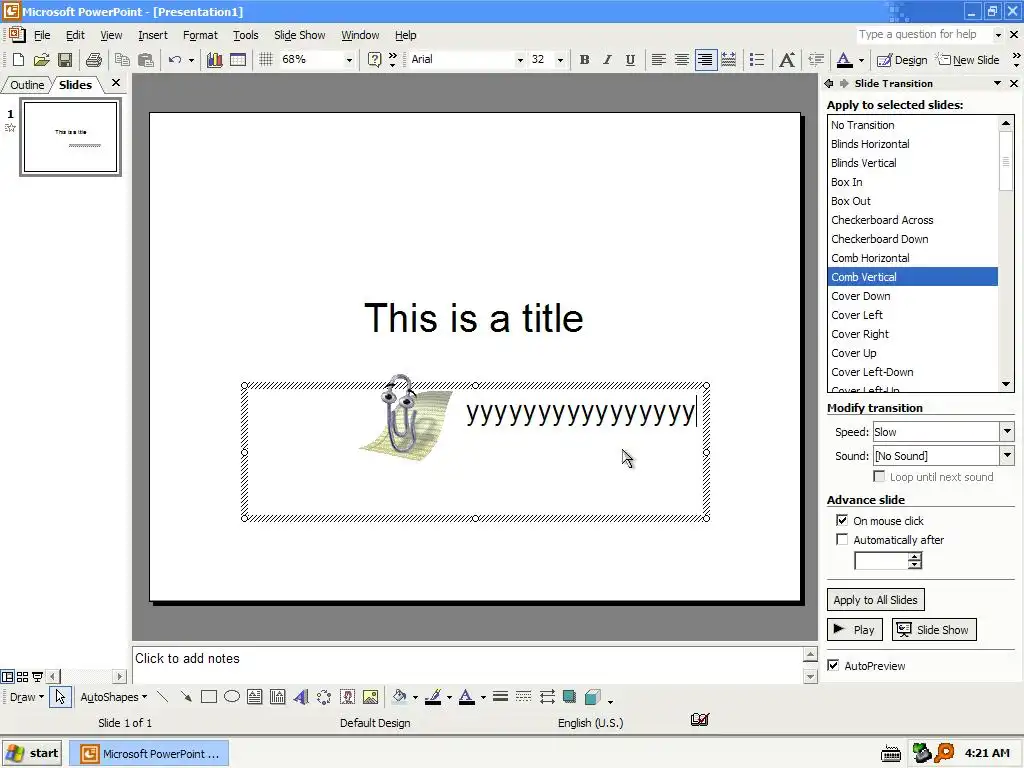Click the Insert Clip Art icon
The height and width of the screenshot is (768, 1024).
tap(347, 697)
